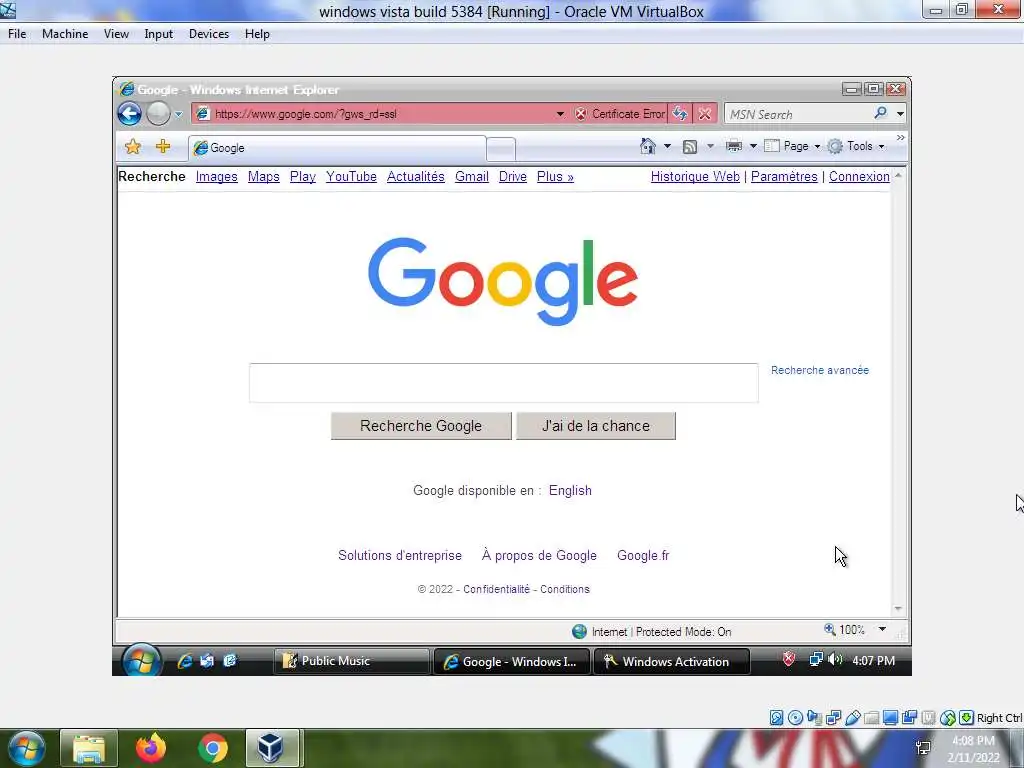
Task: Launch Internet Explorer from Vista quick launch
Action: (x=185, y=661)
